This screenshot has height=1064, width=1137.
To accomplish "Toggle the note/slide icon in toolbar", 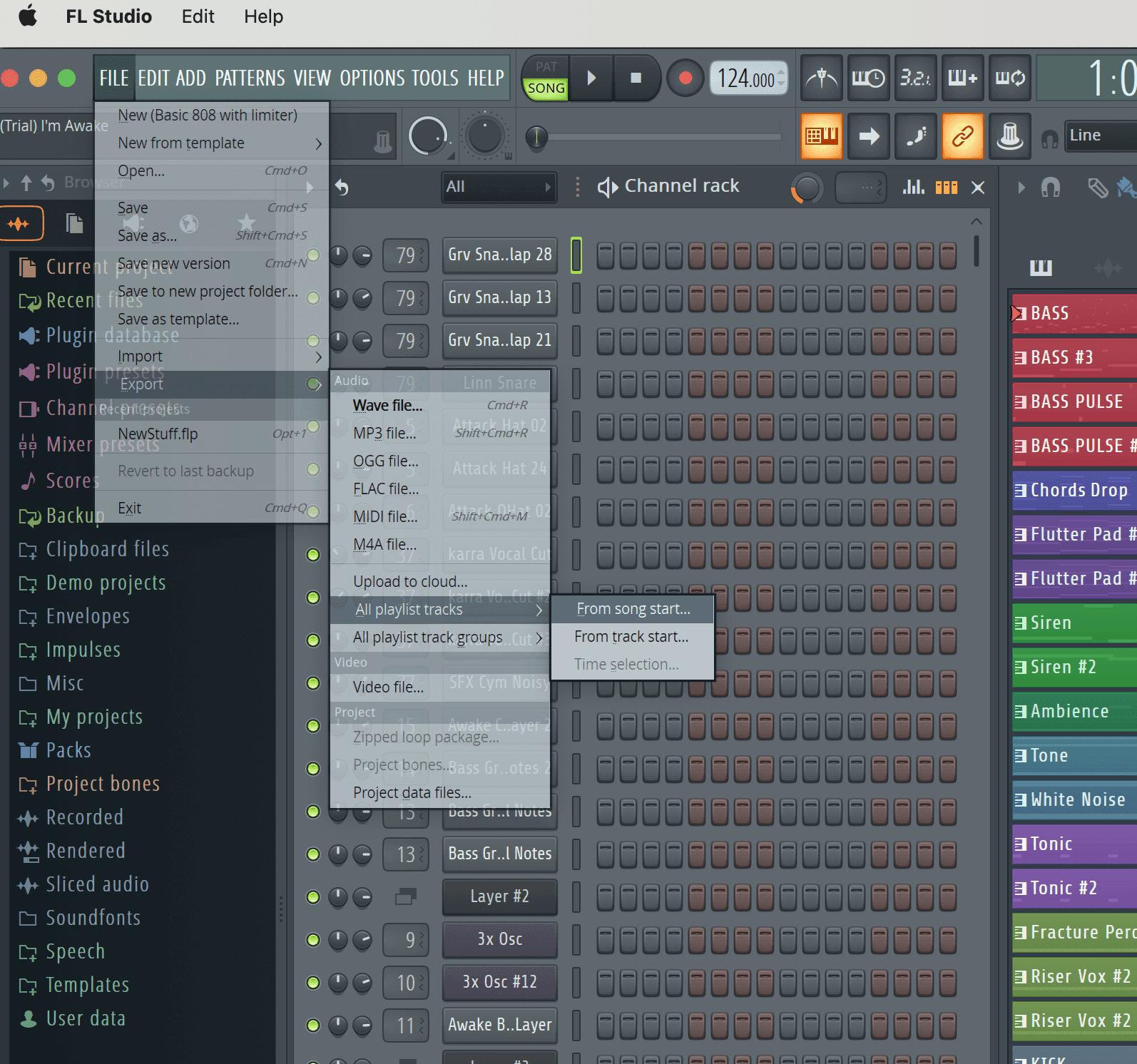I will (x=916, y=135).
